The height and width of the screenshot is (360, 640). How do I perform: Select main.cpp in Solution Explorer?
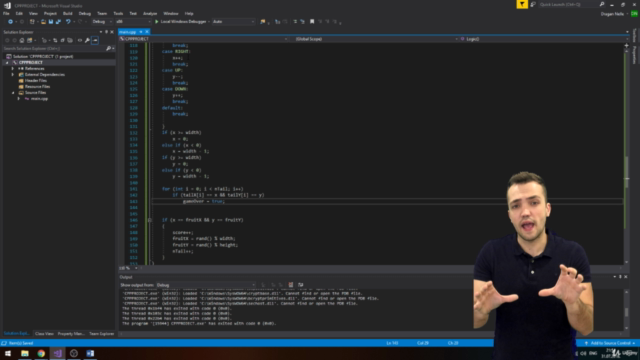point(39,99)
